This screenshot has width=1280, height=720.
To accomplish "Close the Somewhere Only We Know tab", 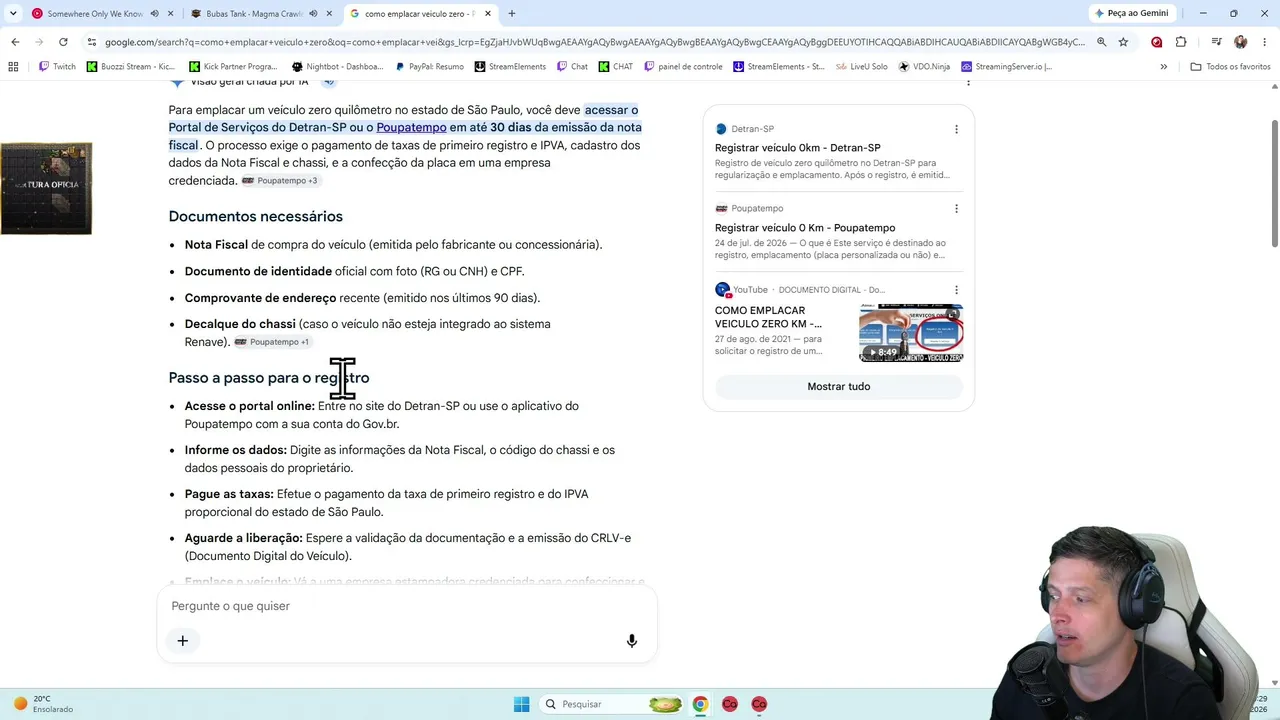I will [x=170, y=14].
